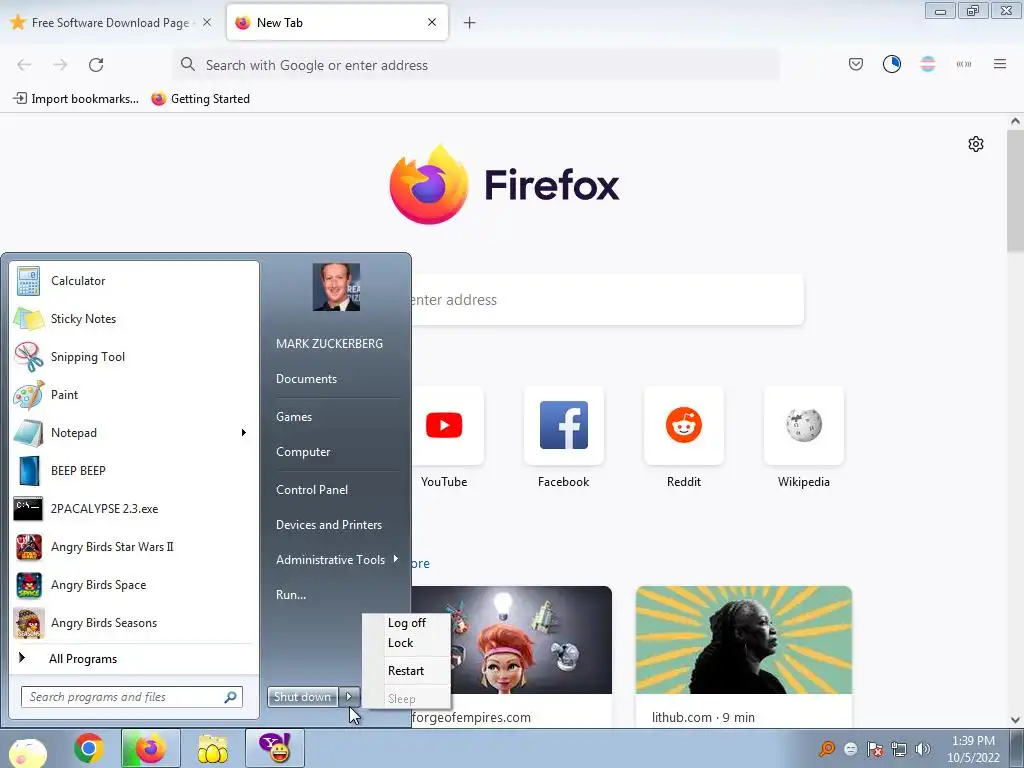This screenshot has height=768, width=1024.
Task: Open Getting Started bookmark
Action: point(200,99)
